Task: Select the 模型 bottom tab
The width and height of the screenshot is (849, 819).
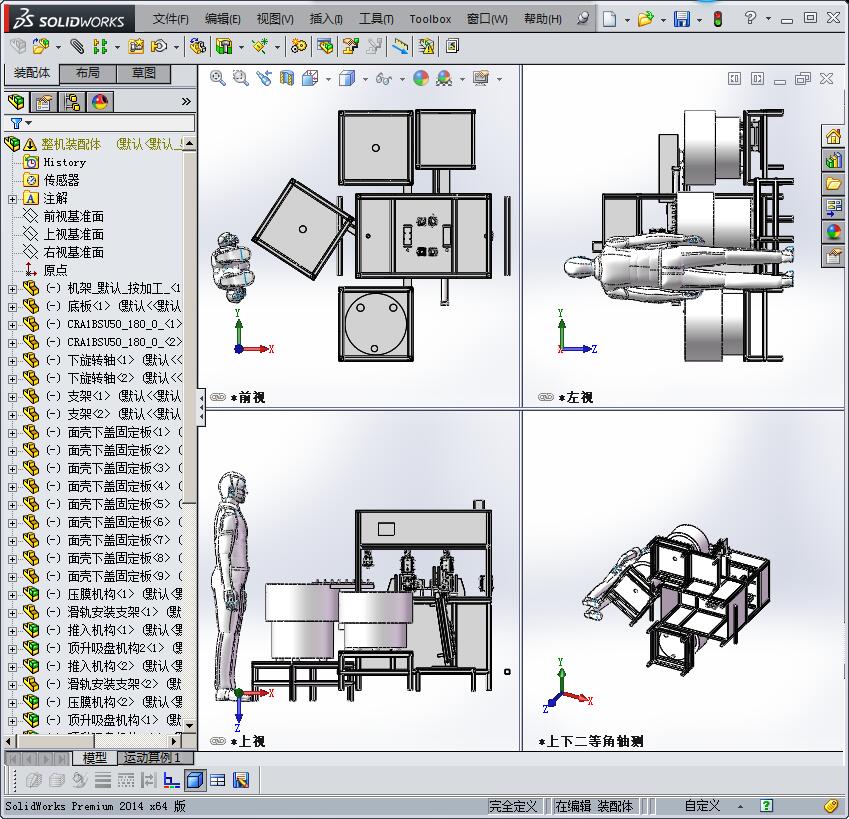Action: (x=95, y=758)
